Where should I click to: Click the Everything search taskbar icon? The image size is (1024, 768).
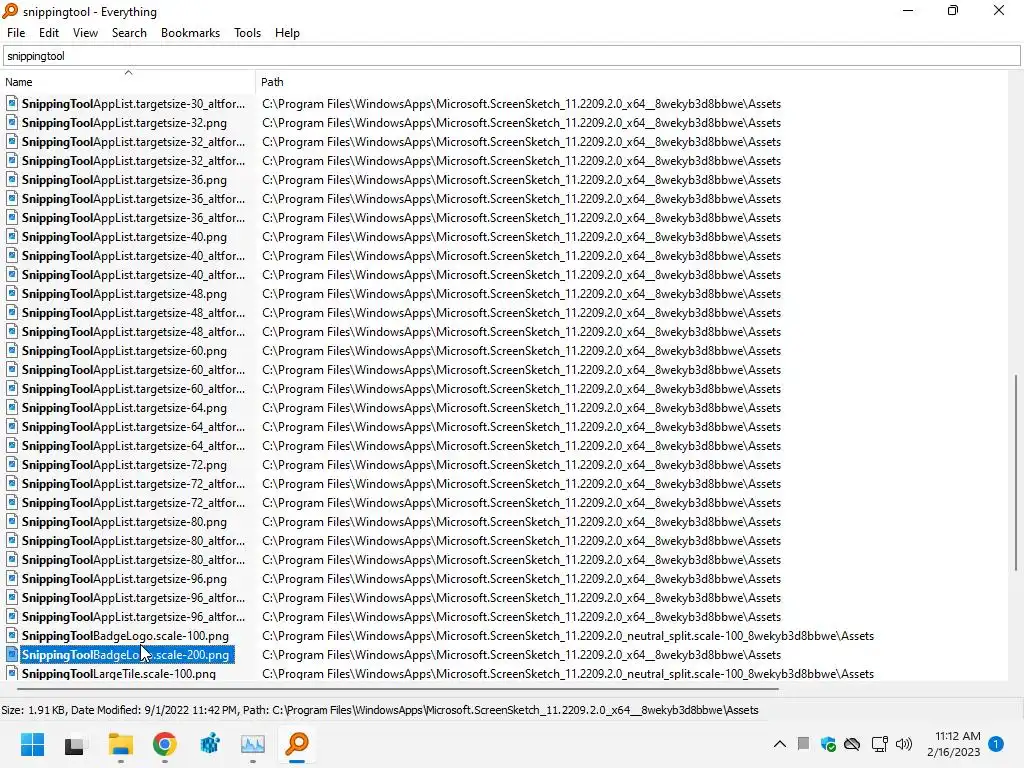[297, 744]
